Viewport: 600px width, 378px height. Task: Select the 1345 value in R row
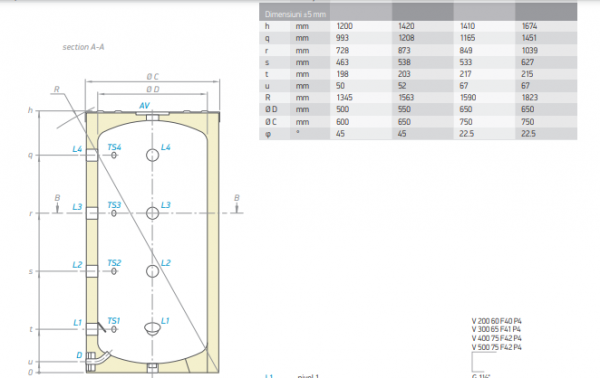click(x=344, y=98)
